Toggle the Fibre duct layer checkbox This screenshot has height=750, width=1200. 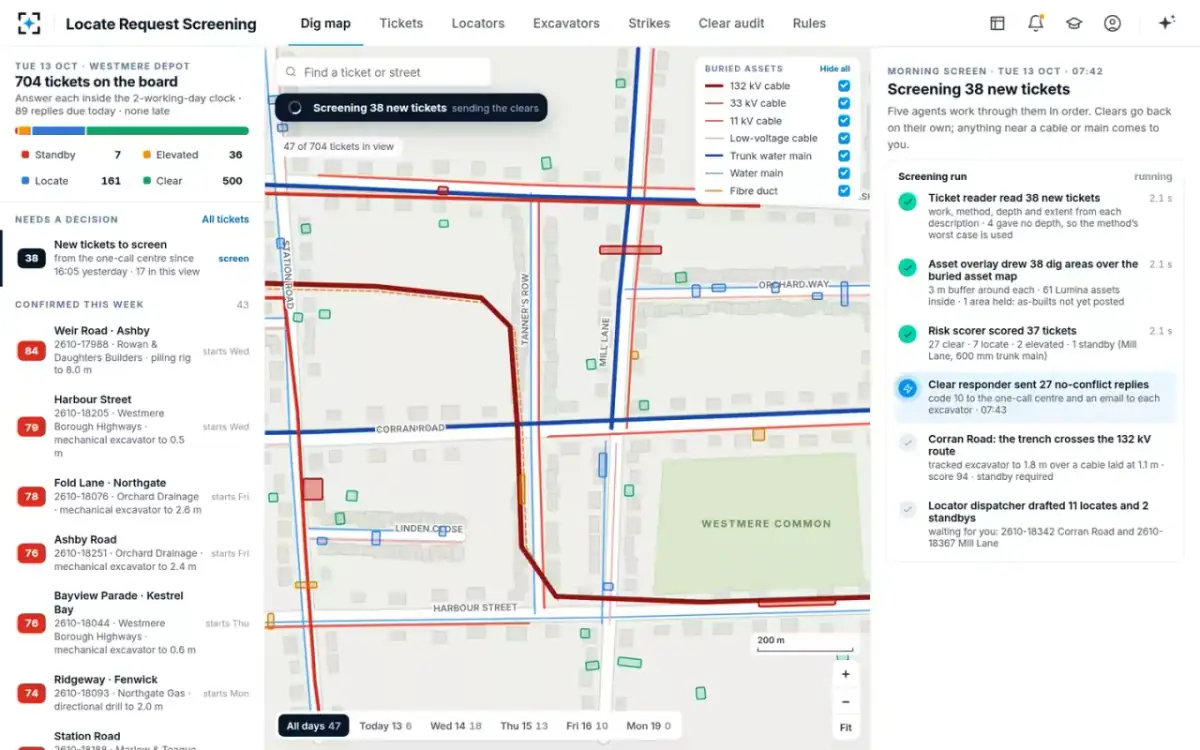point(844,191)
